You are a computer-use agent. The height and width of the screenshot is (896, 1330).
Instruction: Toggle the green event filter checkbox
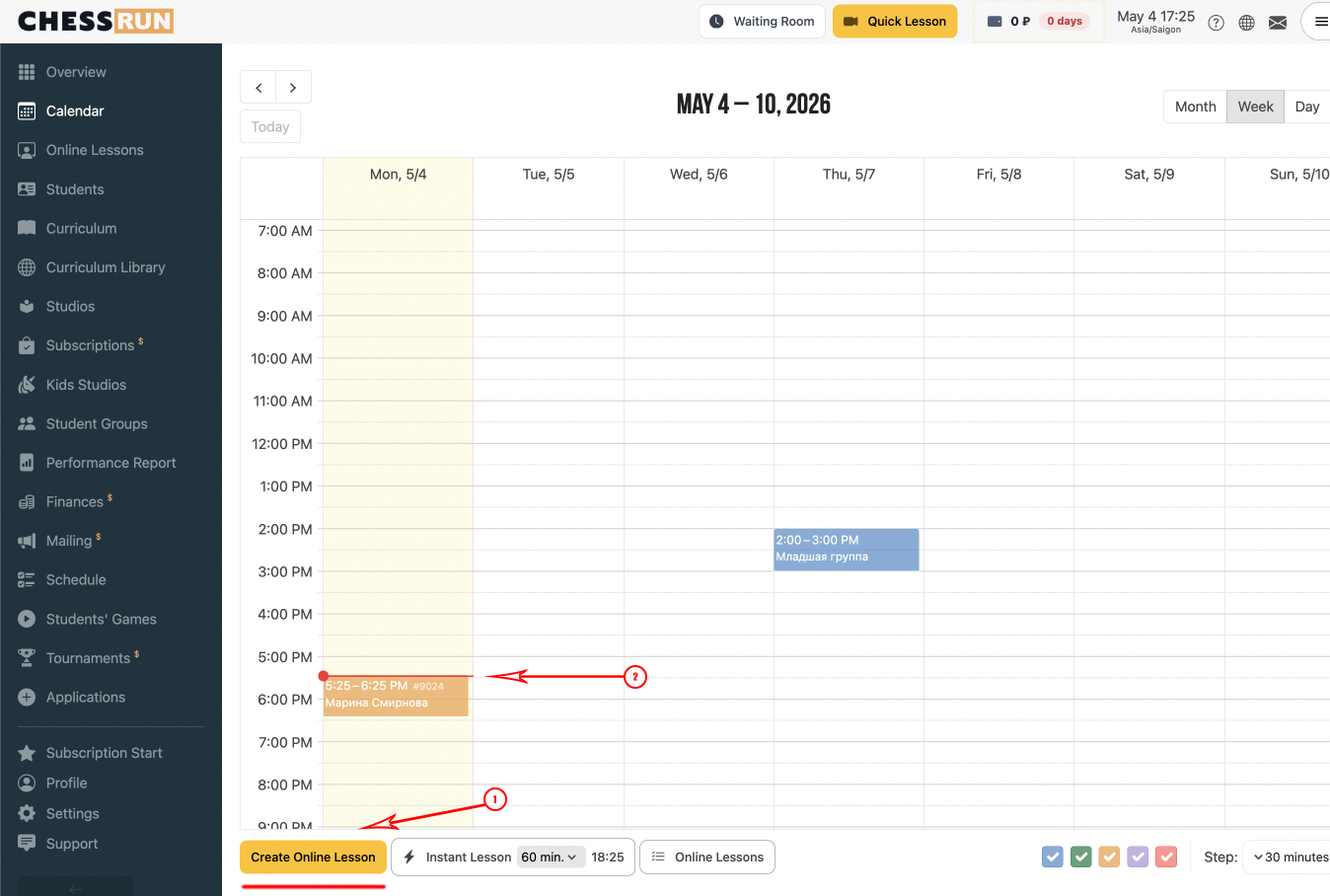click(x=1081, y=857)
